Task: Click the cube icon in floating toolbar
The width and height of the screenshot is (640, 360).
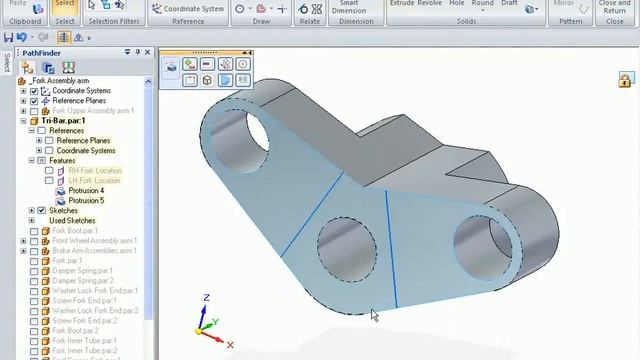Action: tap(207, 80)
